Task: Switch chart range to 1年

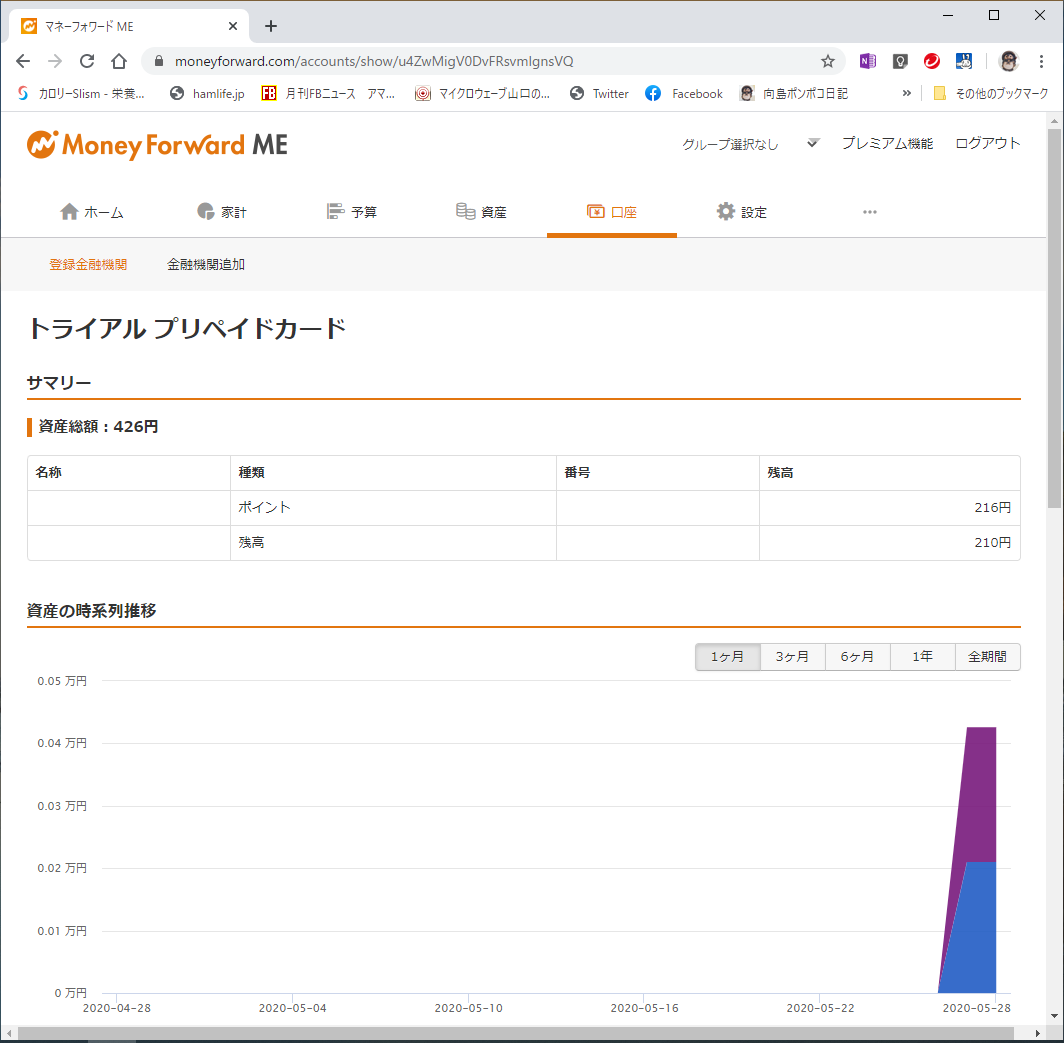Action: (x=922, y=657)
